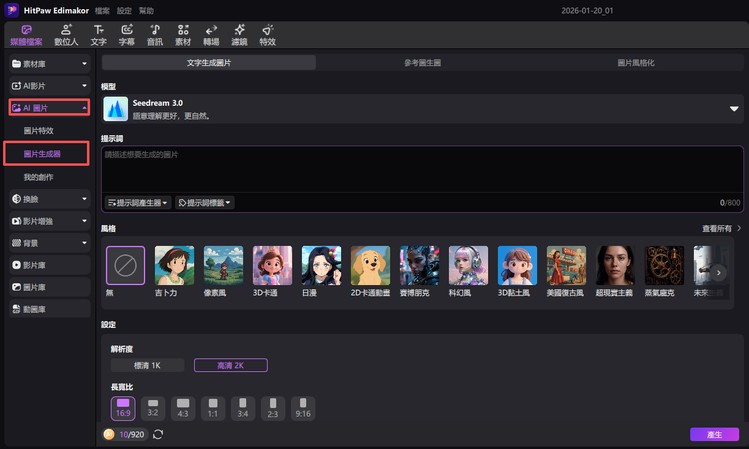Select the 文字 text tool
Viewport: 749px width, 449px height.
point(98,35)
